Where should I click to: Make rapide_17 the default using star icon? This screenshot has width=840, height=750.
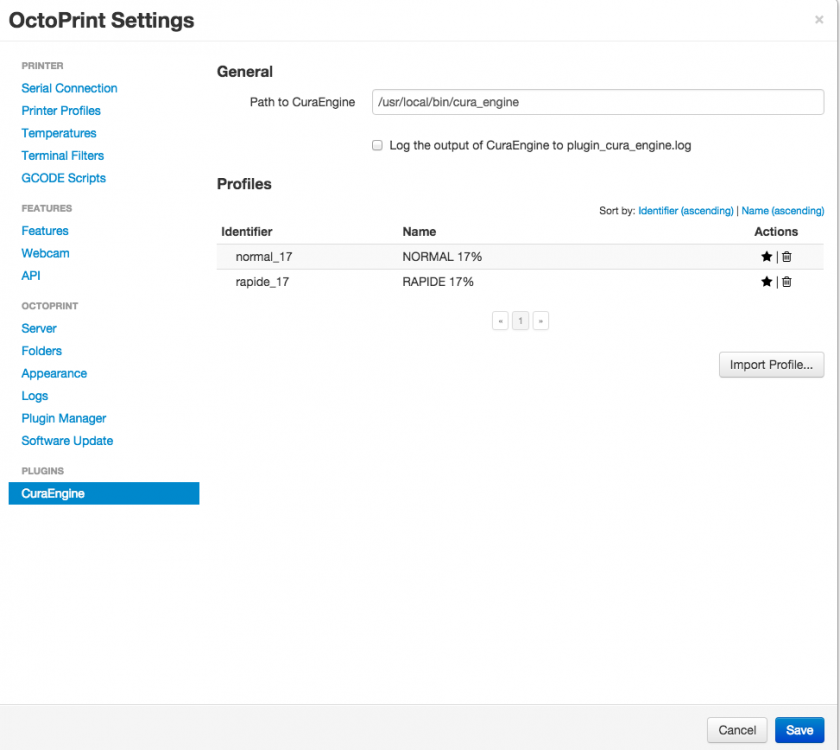tap(766, 282)
